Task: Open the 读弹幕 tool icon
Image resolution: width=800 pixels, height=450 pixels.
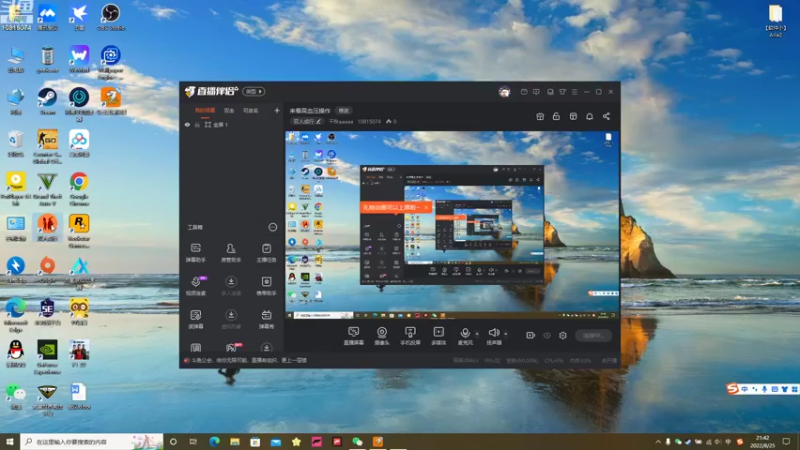Action: [x=195, y=319]
